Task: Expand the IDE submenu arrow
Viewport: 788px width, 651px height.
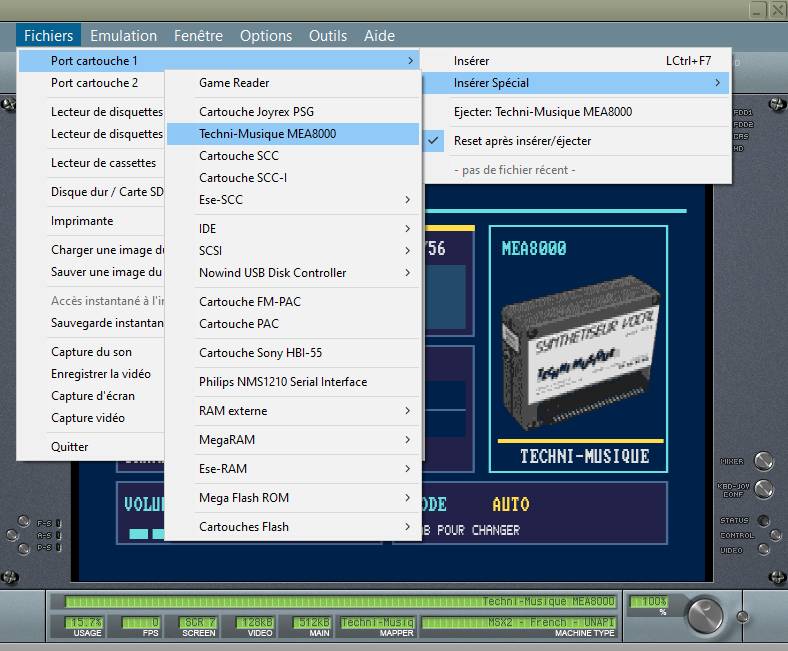Action: click(x=408, y=229)
